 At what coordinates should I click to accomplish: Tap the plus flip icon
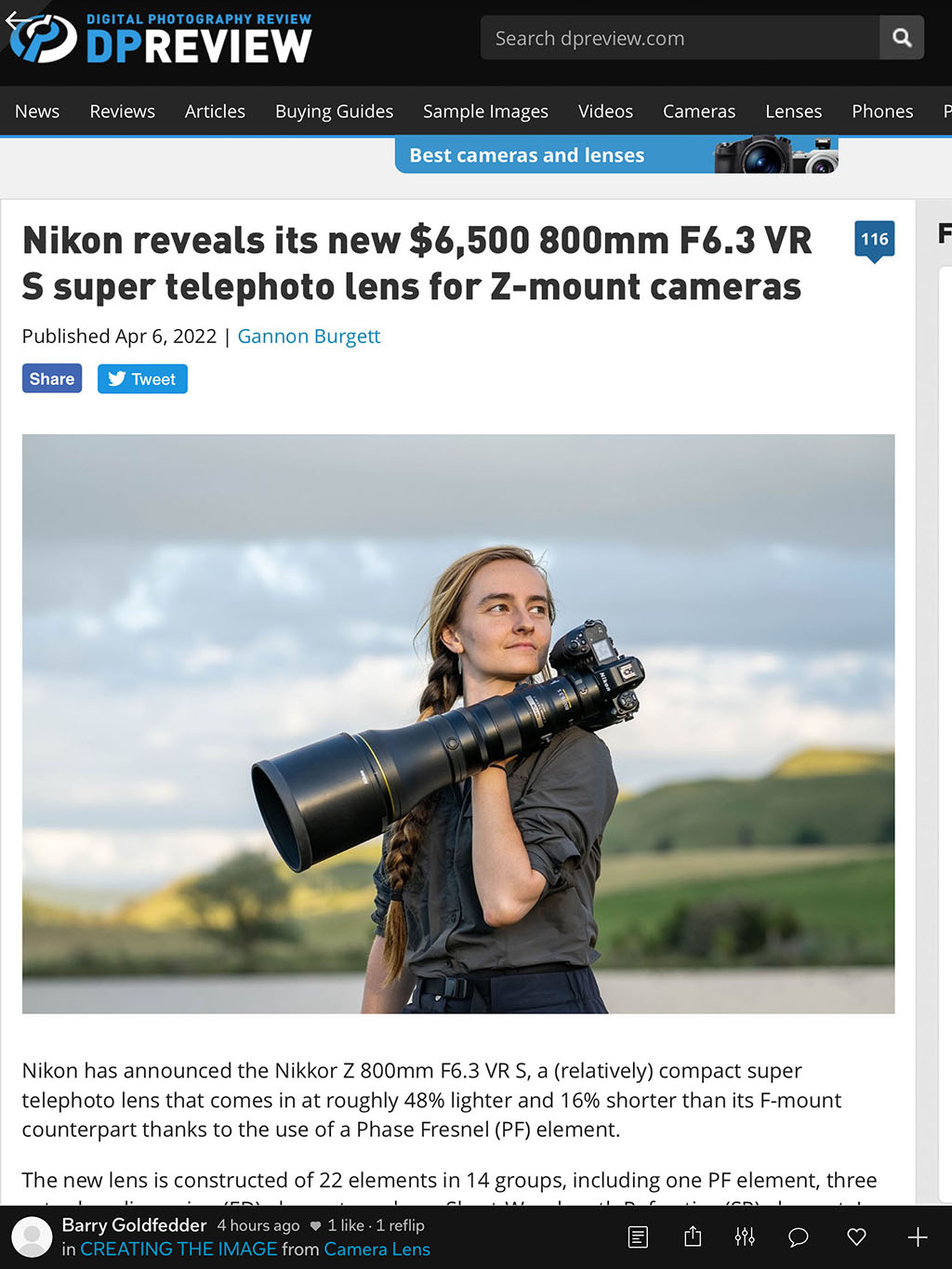pyautogui.click(x=918, y=1236)
